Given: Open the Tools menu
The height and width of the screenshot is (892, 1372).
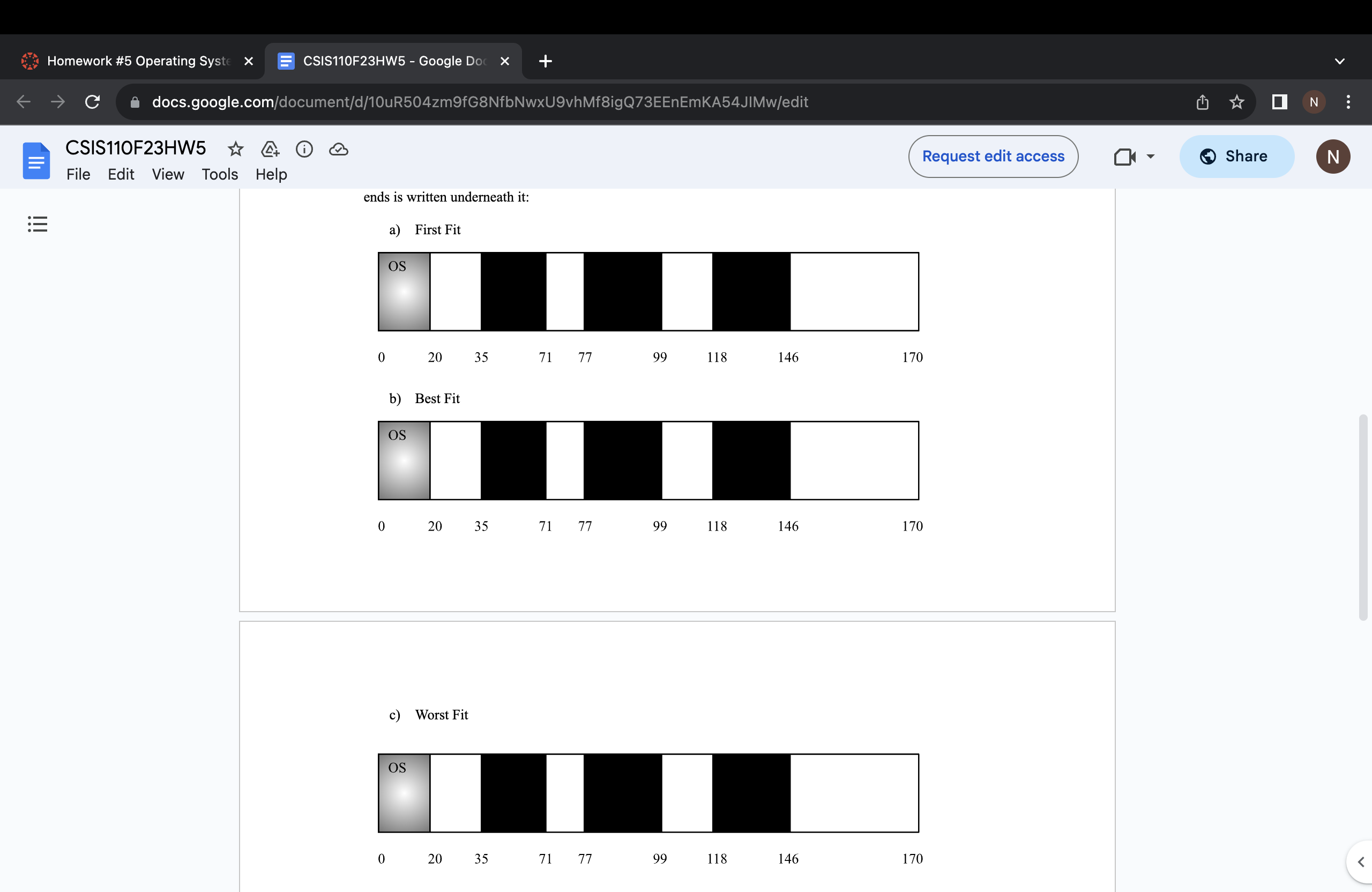Looking at the screenshot, I should point(219,174).
